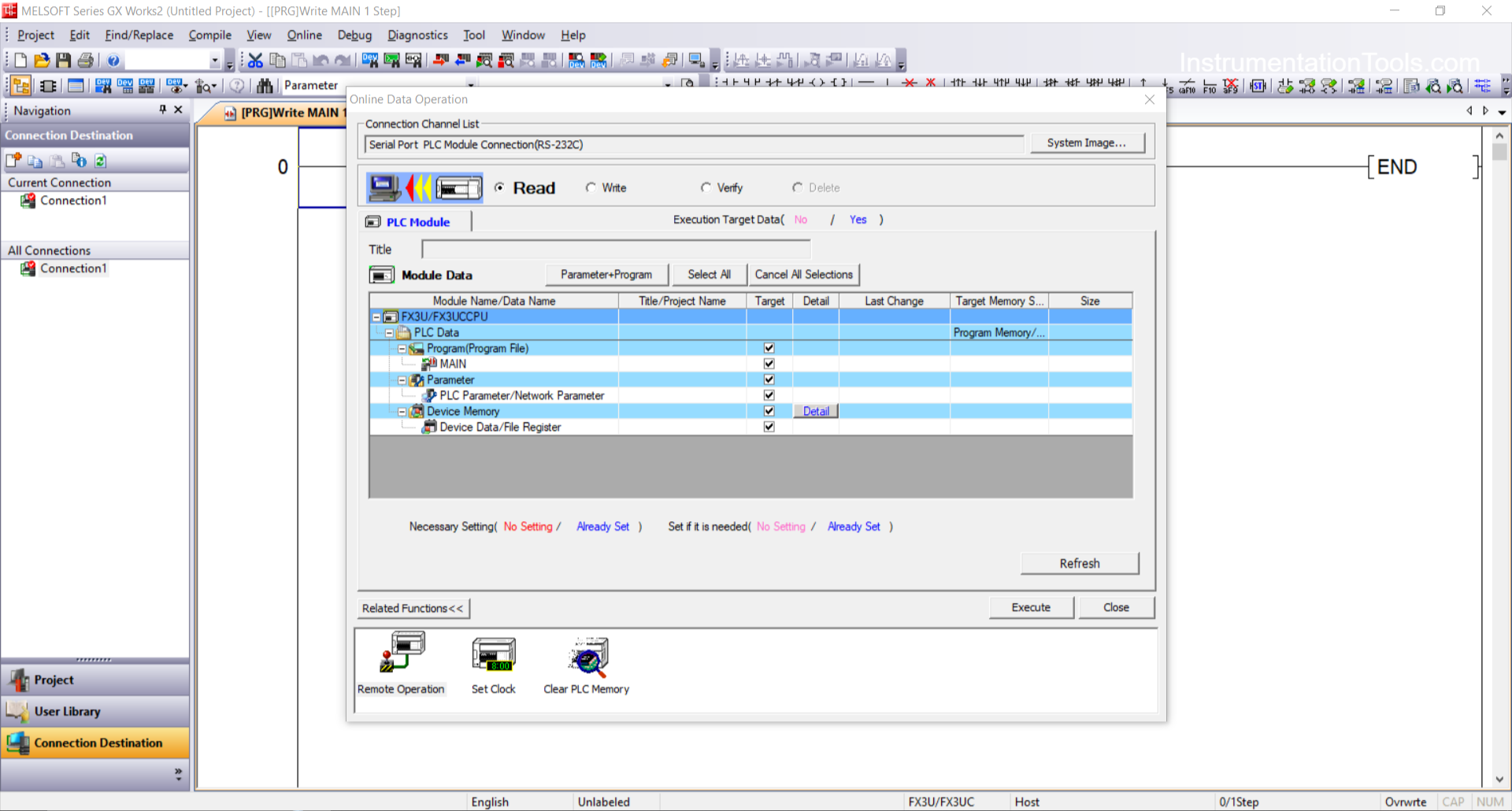1512x811 pixels.
Task: Click the Refresh button
Action: click(1080, 563)
